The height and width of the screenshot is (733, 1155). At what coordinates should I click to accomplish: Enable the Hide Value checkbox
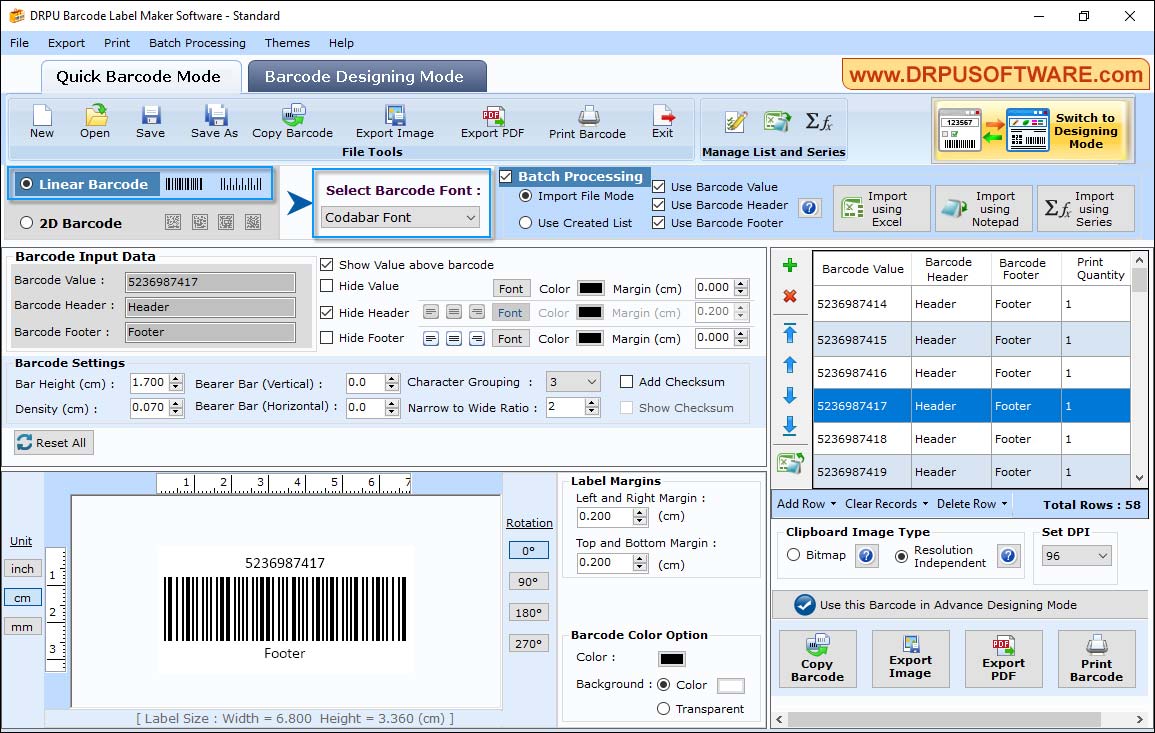[328, 288]
